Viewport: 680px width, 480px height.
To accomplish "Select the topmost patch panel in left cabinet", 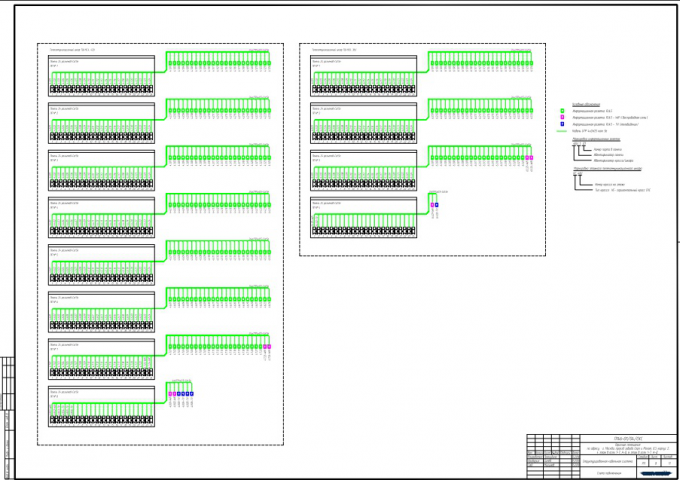I will (101, 76).
